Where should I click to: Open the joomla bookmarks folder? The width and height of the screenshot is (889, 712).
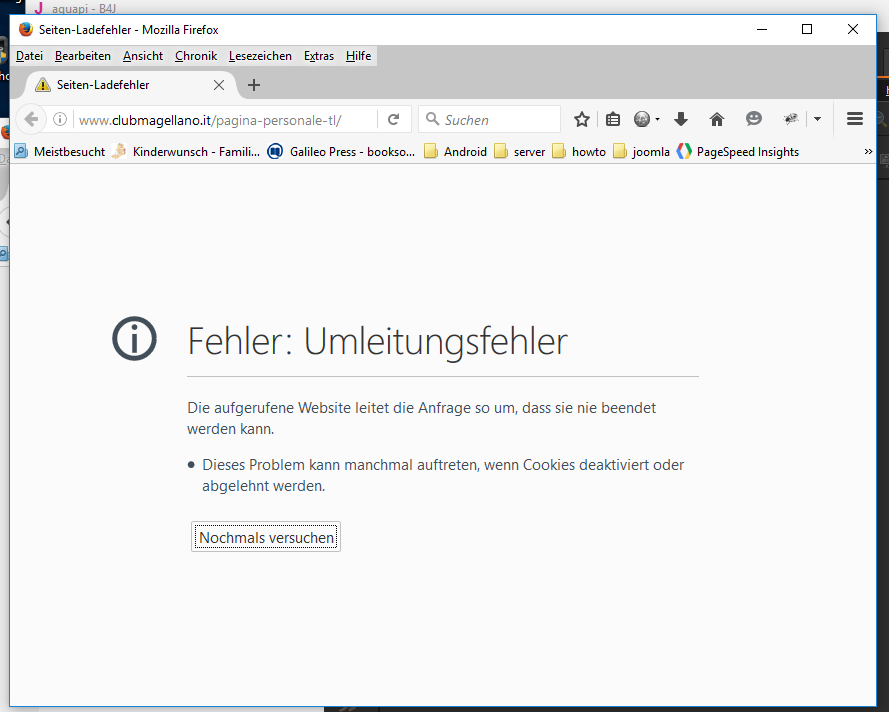point(642,151)
